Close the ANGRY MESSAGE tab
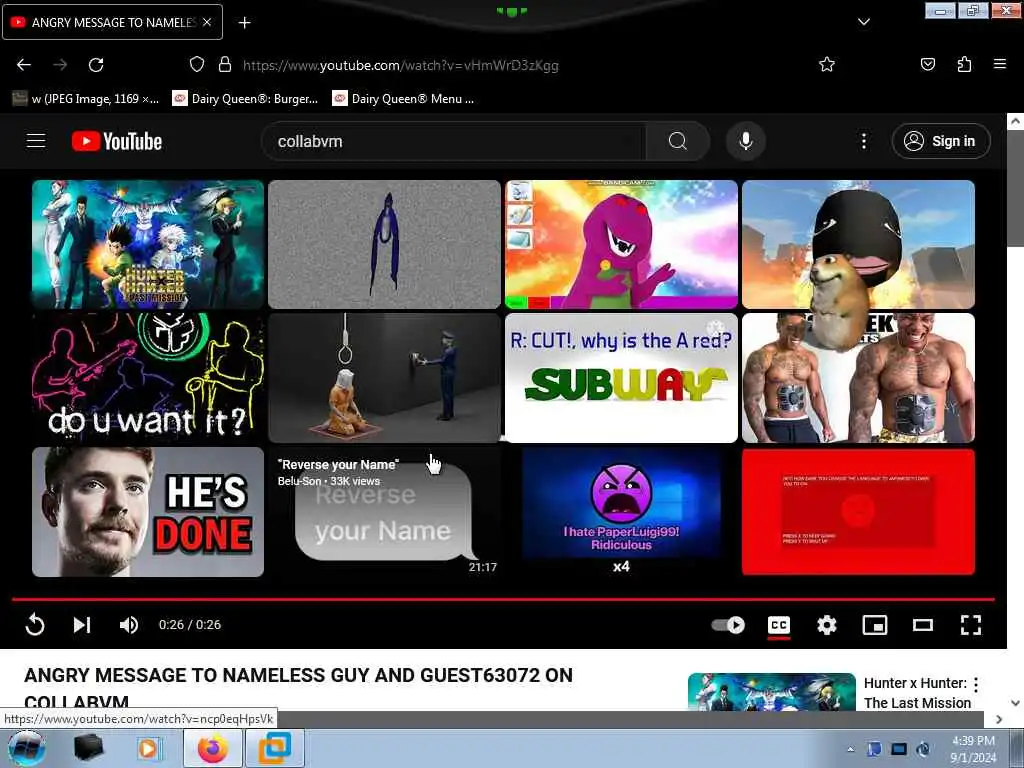The image size is (1024, 768). [x=207, y=22]
